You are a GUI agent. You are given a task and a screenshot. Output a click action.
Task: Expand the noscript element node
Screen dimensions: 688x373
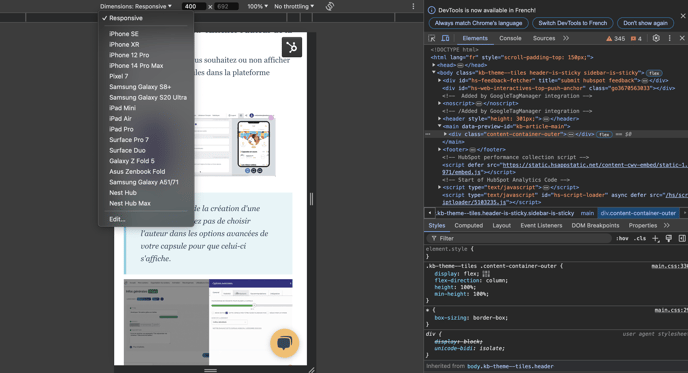click(x=440, y=103)
